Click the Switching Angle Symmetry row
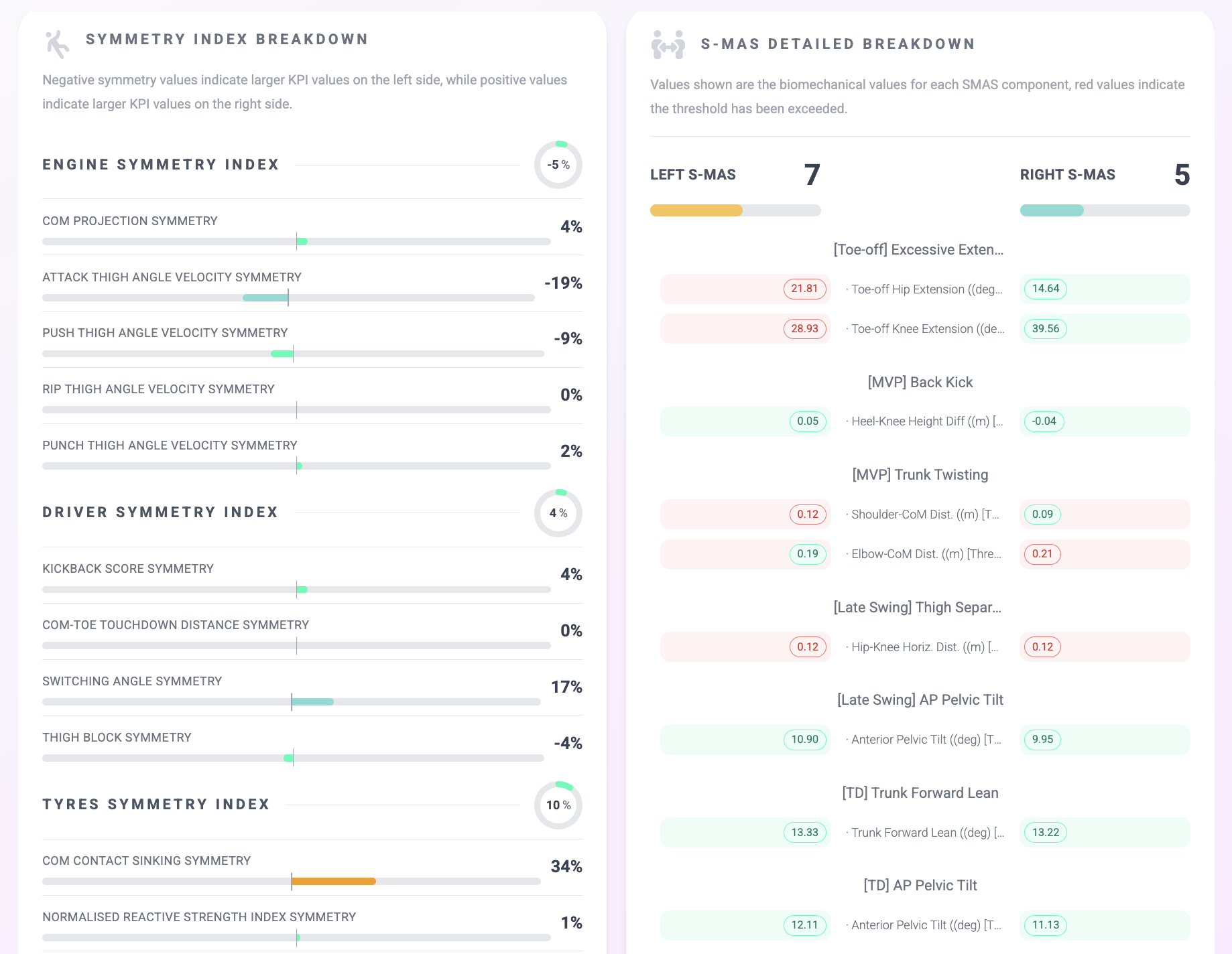Screen dimensions: 1232x954 click(312, 687)
